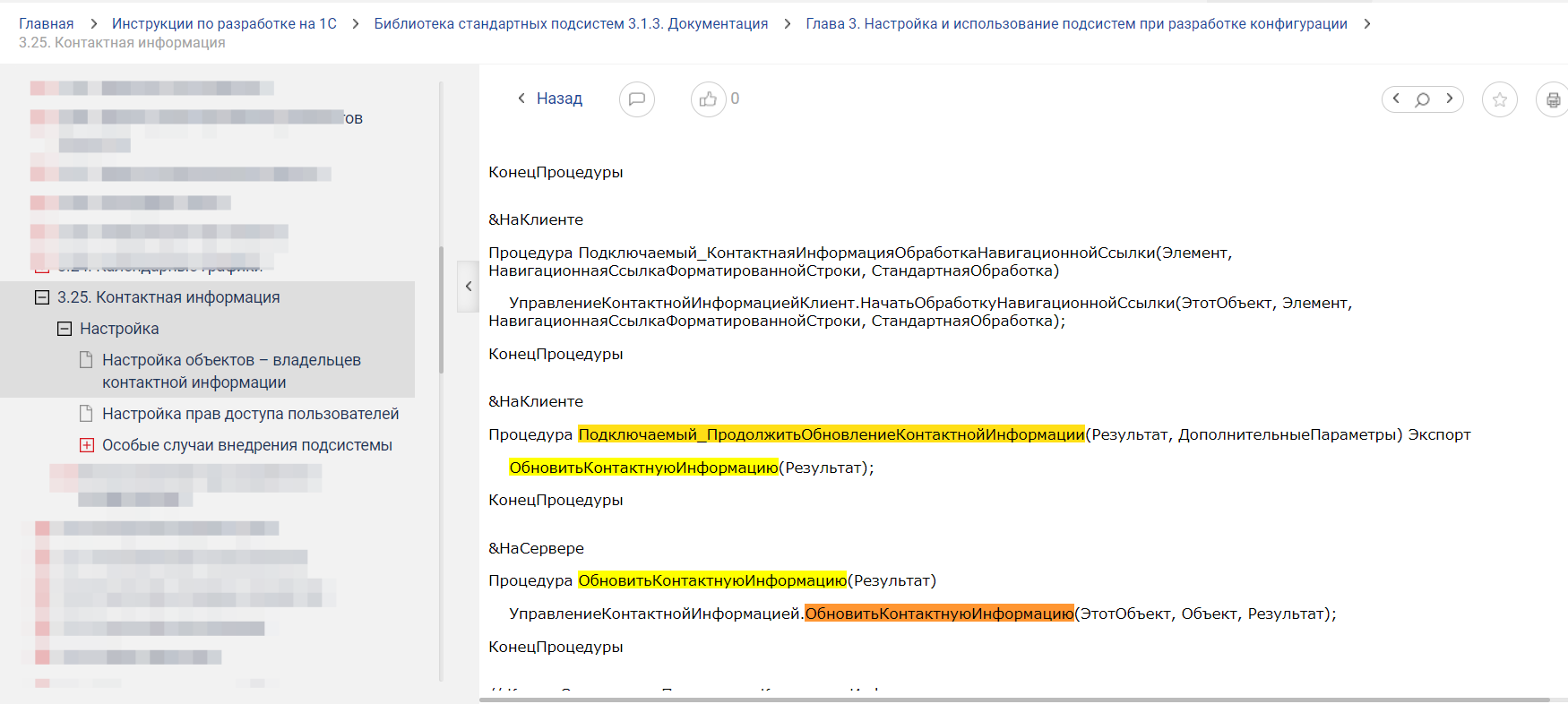Click document icon beside Настройка прав доступа пользователей

pos(86,414)
